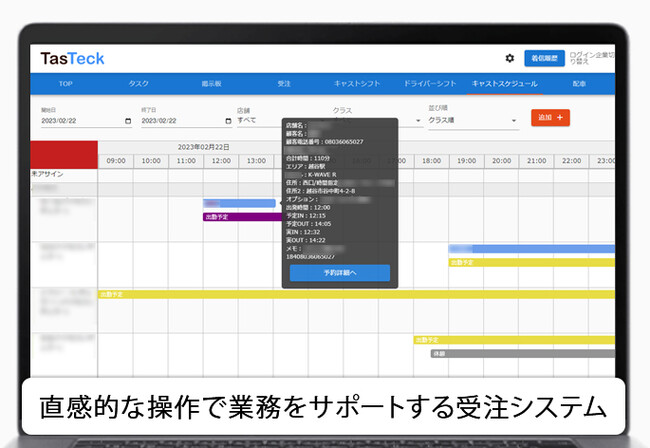Viewport: 650px width, 448px height.
Task: Open the settings gear icon
Action: (x=509, y=59)
